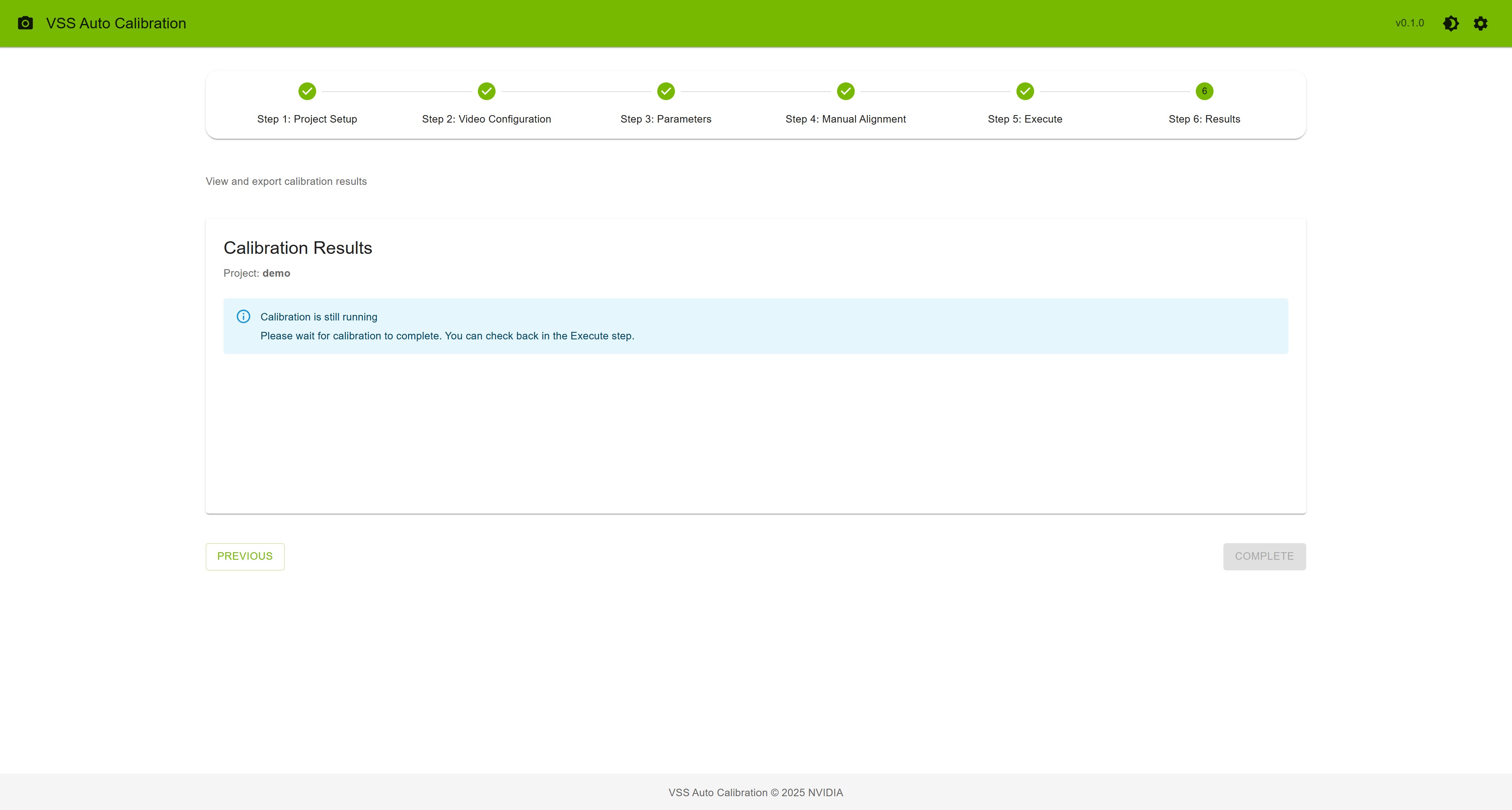Select Step 6: Results label
The image size is (1512, 810).
click(1204, 119)
